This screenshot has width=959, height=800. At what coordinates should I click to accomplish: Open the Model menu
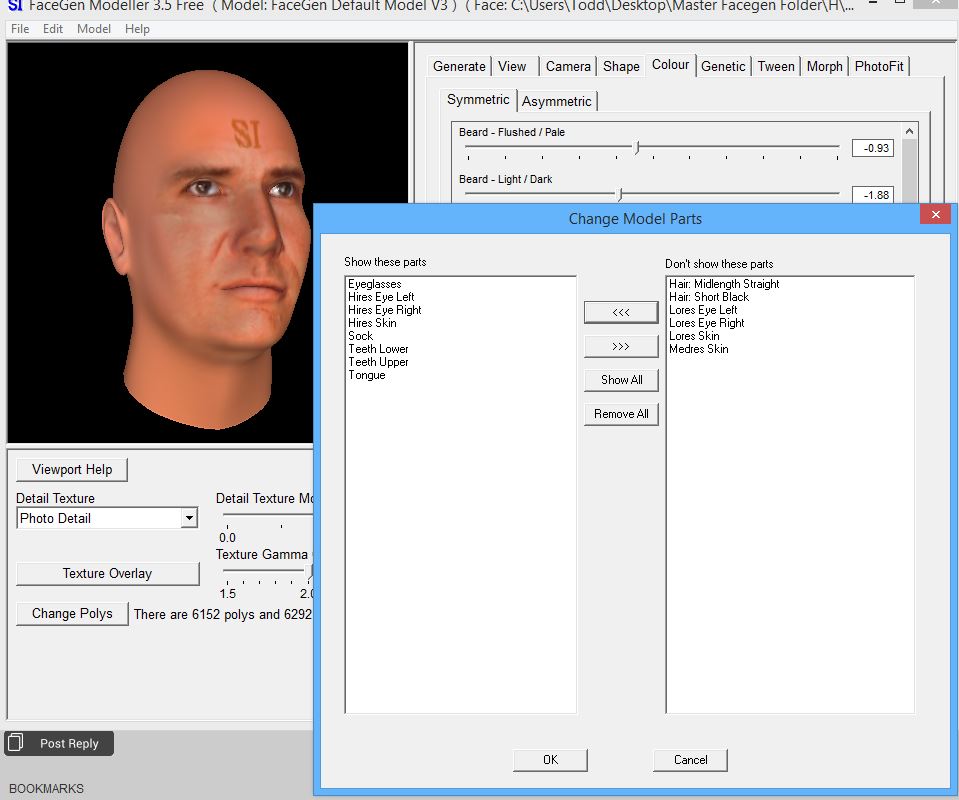click(94, 29)
